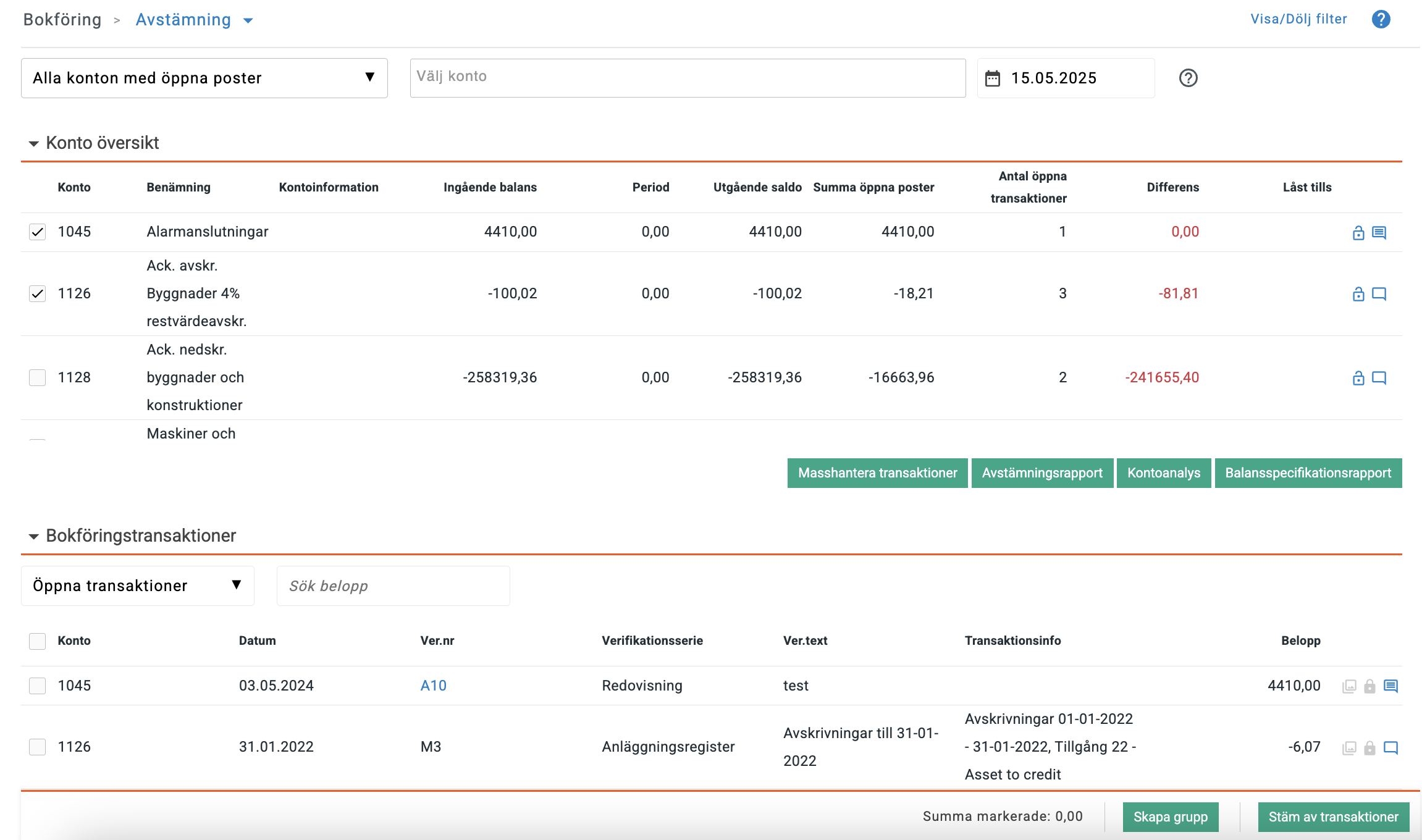Click the Differens value -81,81

coord(1179,293)
